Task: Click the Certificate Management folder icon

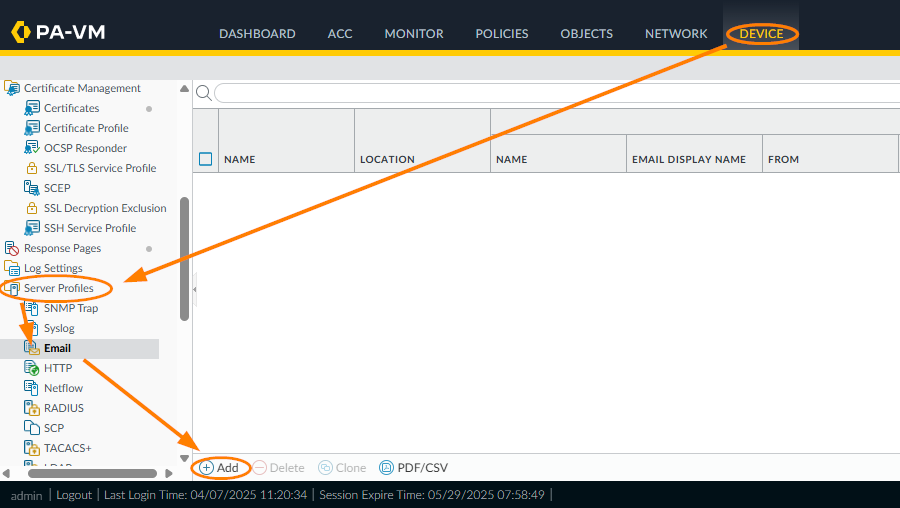Action: [x=11, y=88]
